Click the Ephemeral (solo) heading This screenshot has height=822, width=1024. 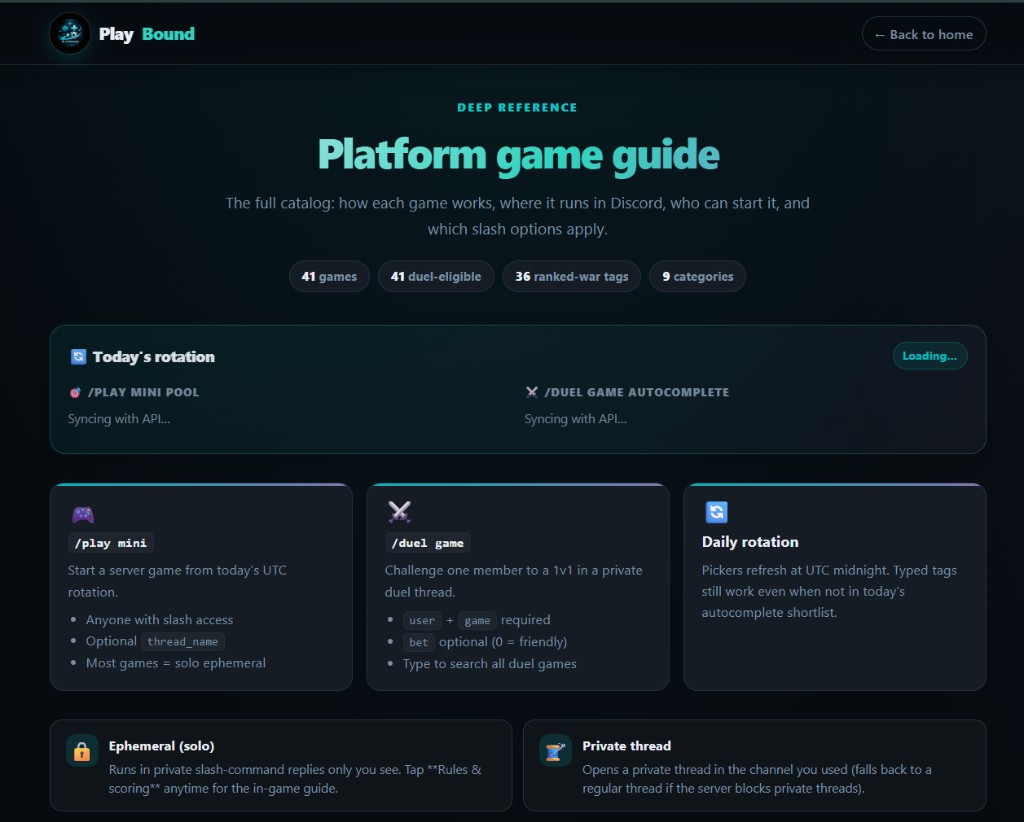[x=161, y=746]
